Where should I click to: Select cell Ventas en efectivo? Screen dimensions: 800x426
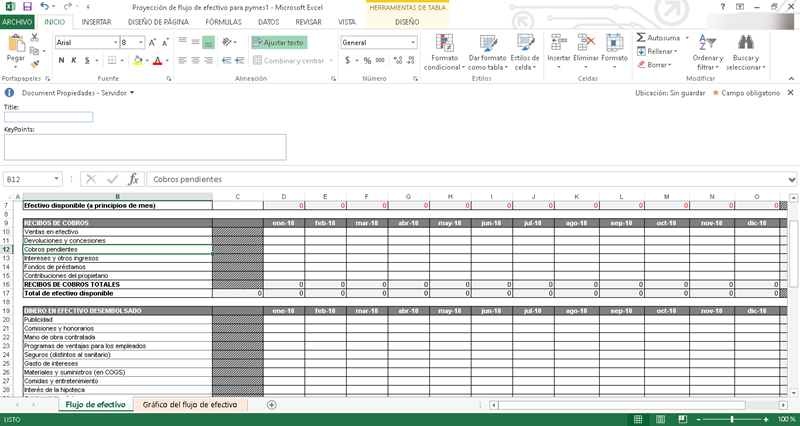[117, 232]
